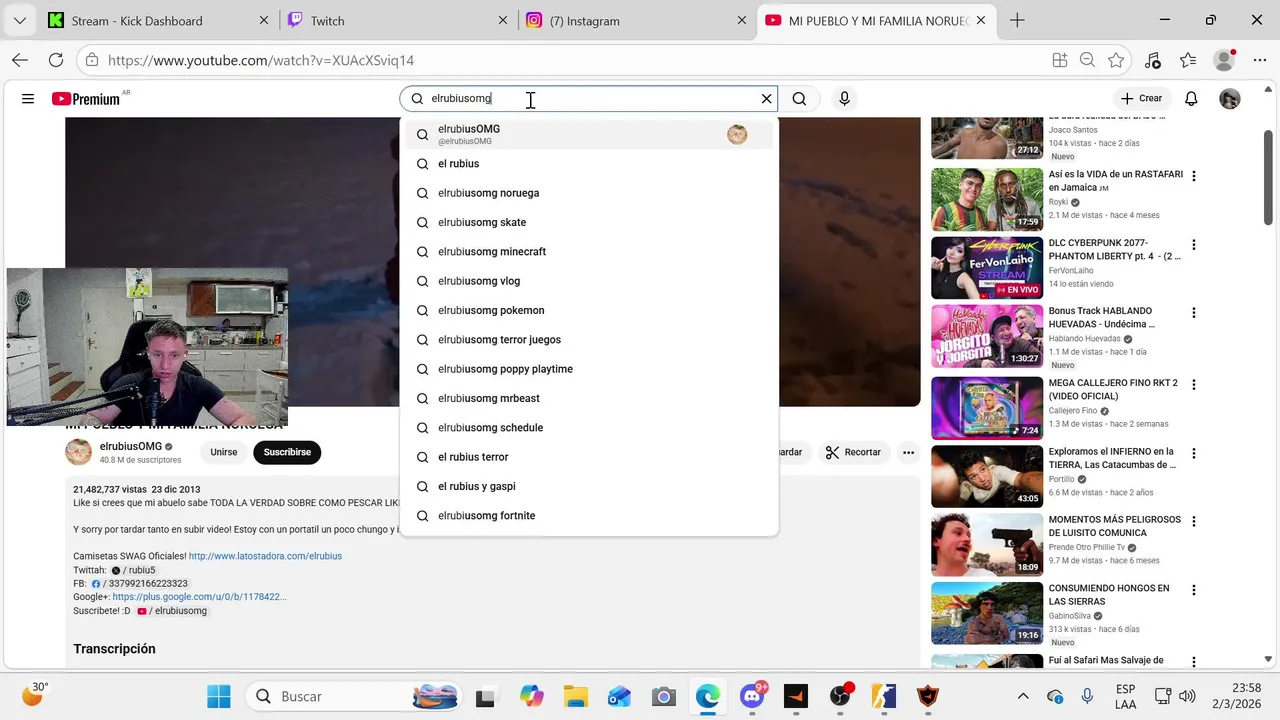This screenshot has height=720, width=1280.
Task: Open YouTube notifications bell
Action: [1191, 99]
